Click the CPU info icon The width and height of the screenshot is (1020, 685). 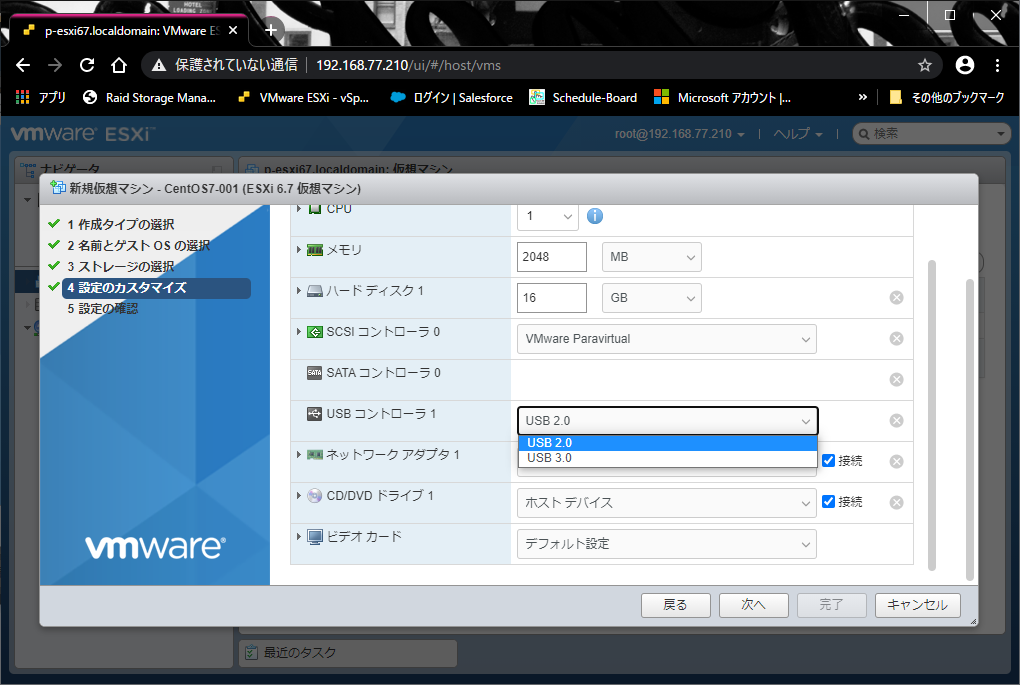(x=595, y=216)
